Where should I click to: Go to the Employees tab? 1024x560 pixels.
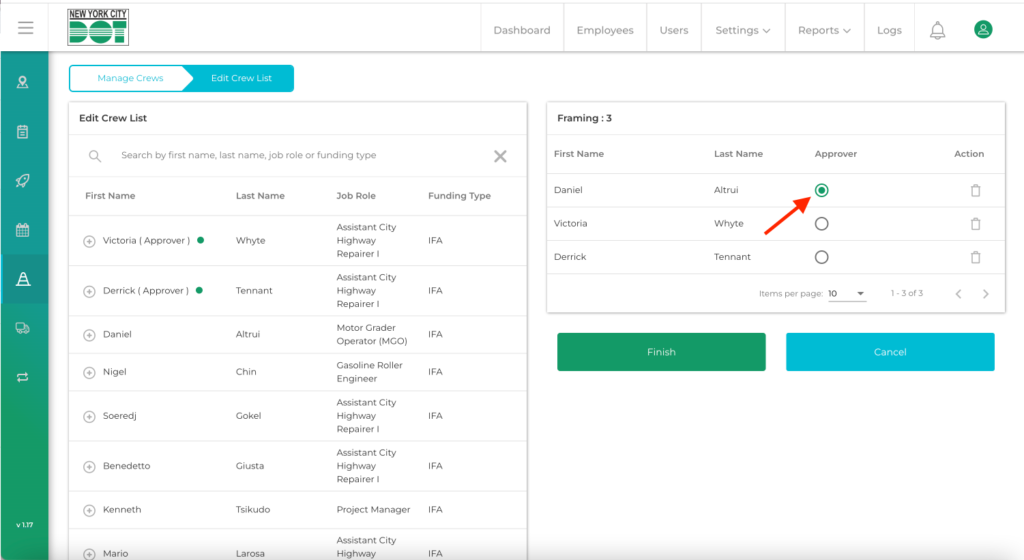pyautogui.click(x=604, y=30)
